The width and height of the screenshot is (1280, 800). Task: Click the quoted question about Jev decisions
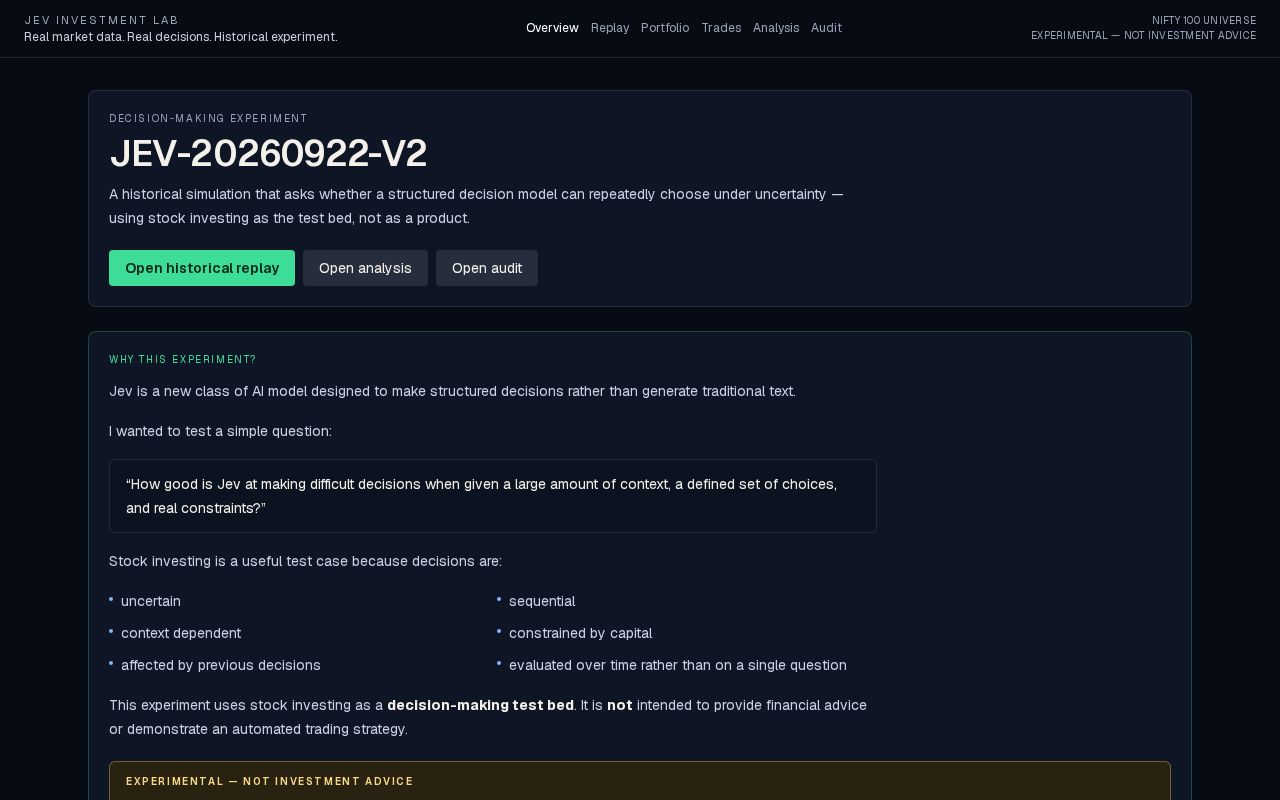coord(493,496)
